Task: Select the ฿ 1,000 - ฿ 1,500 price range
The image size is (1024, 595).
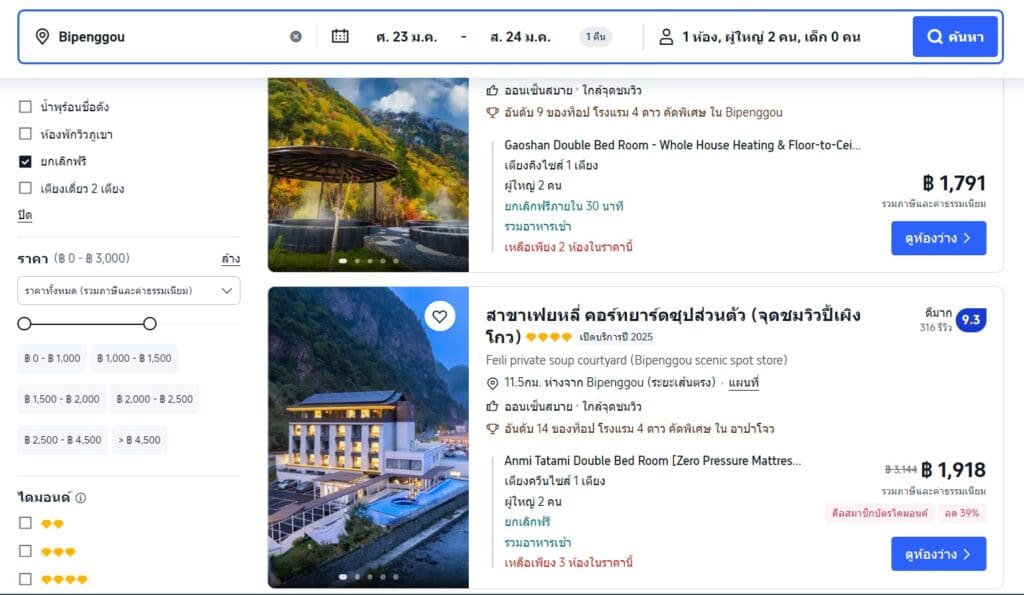Action: click(134, 358)
